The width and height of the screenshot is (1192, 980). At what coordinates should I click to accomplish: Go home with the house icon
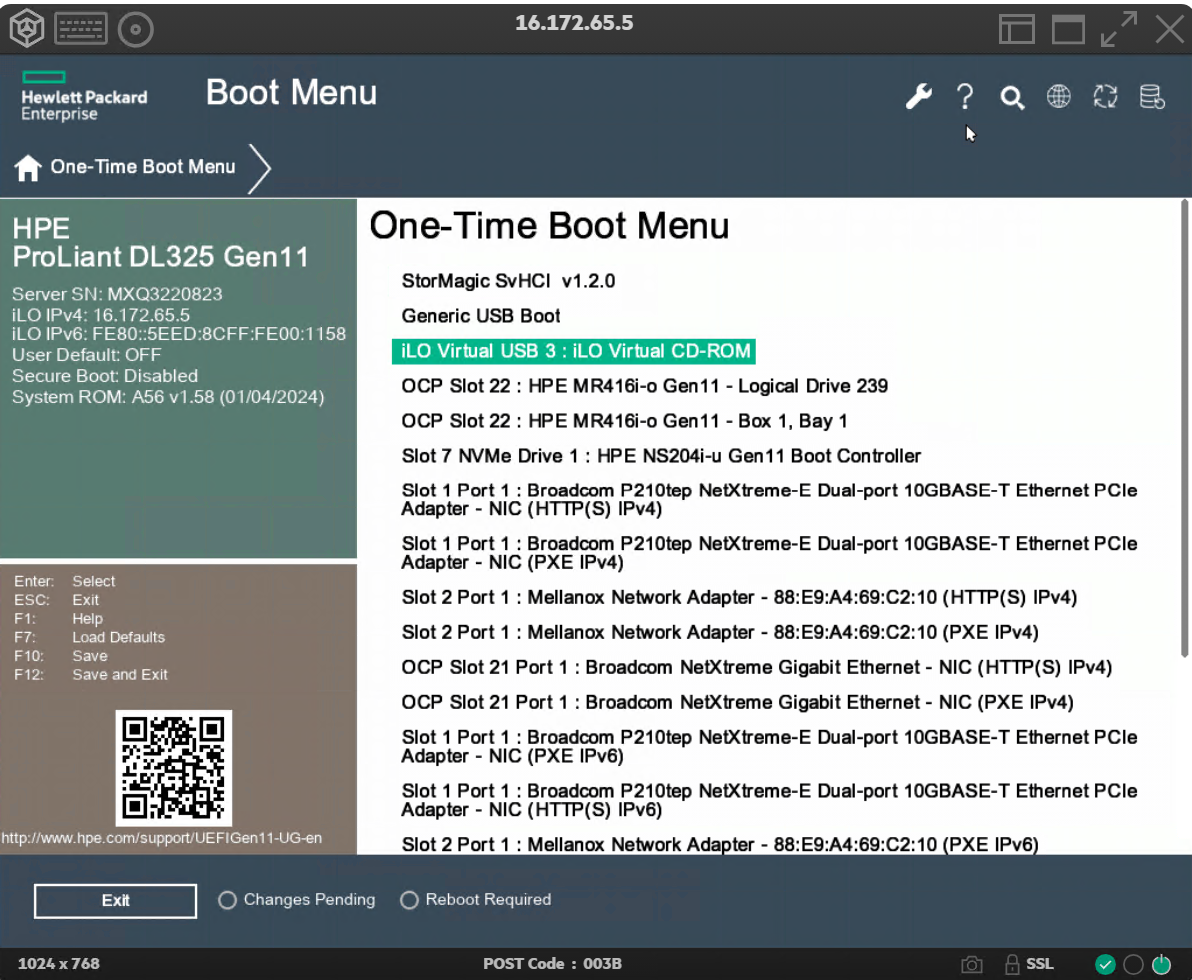click(x=28, y=167)
